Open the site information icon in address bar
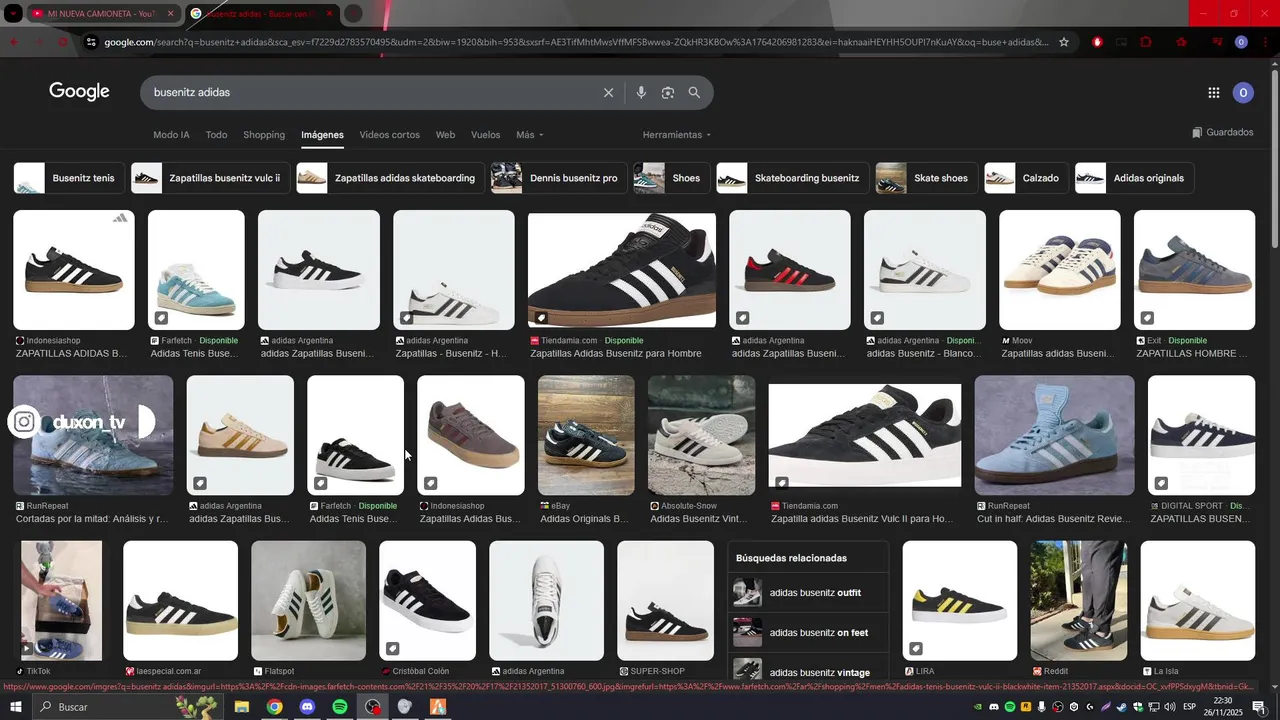1280x720 pixels. [x=91, y=42]
